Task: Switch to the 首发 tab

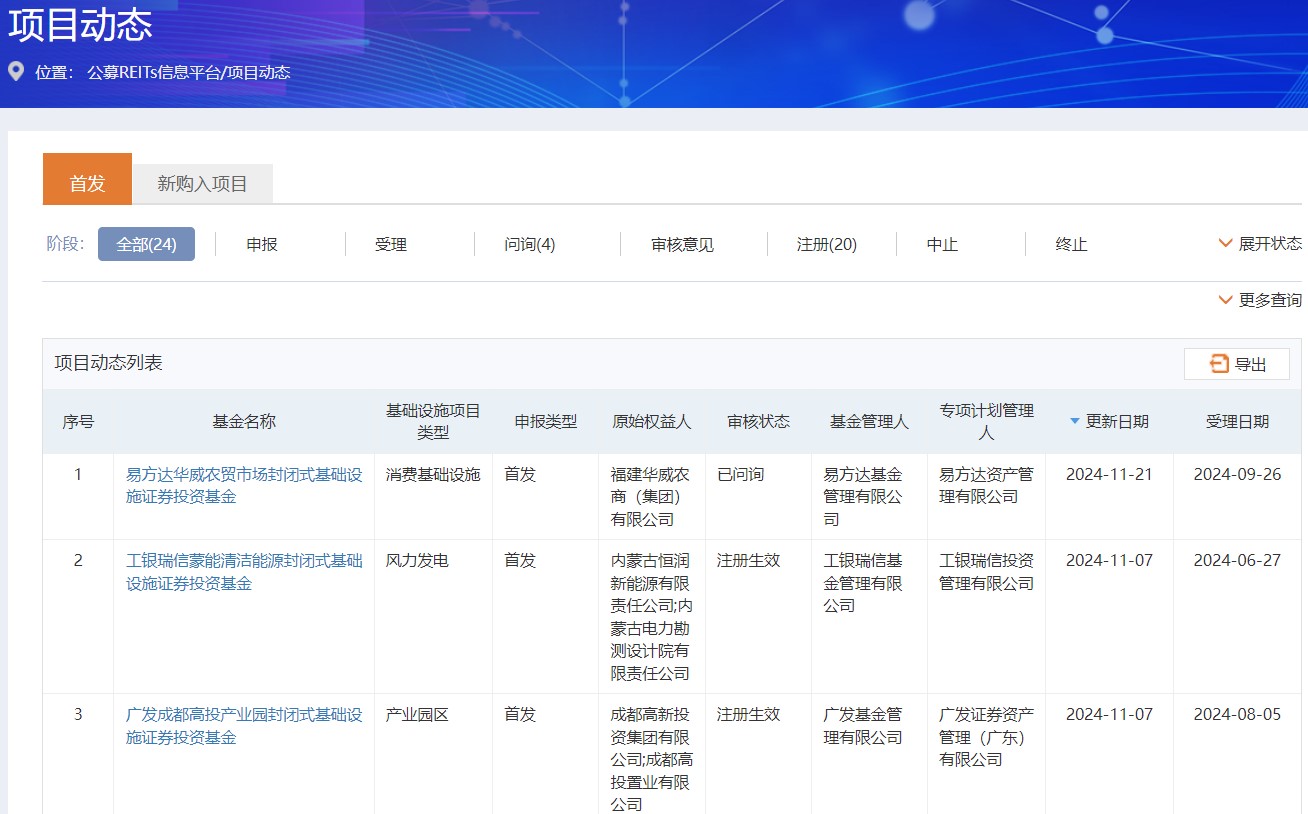Action: (x=87, y=183)
